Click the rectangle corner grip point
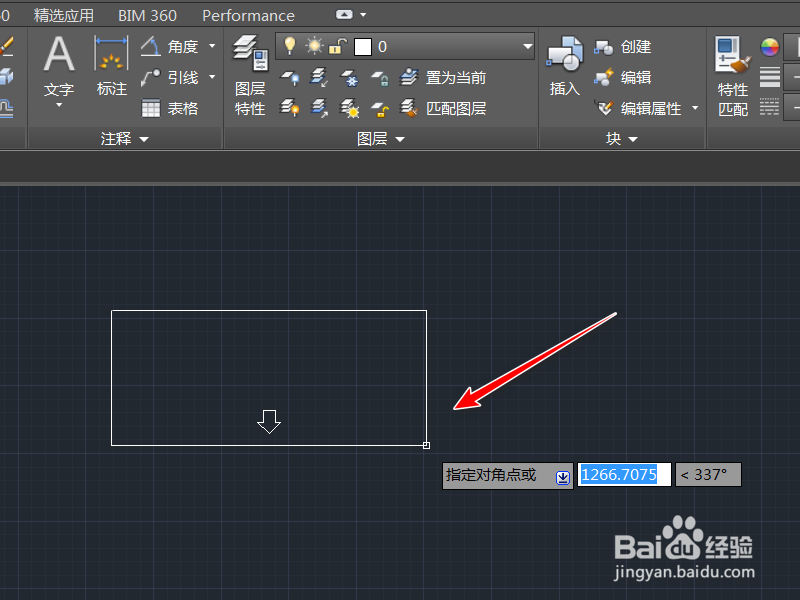The image size is (800, 600). (427, 445)
